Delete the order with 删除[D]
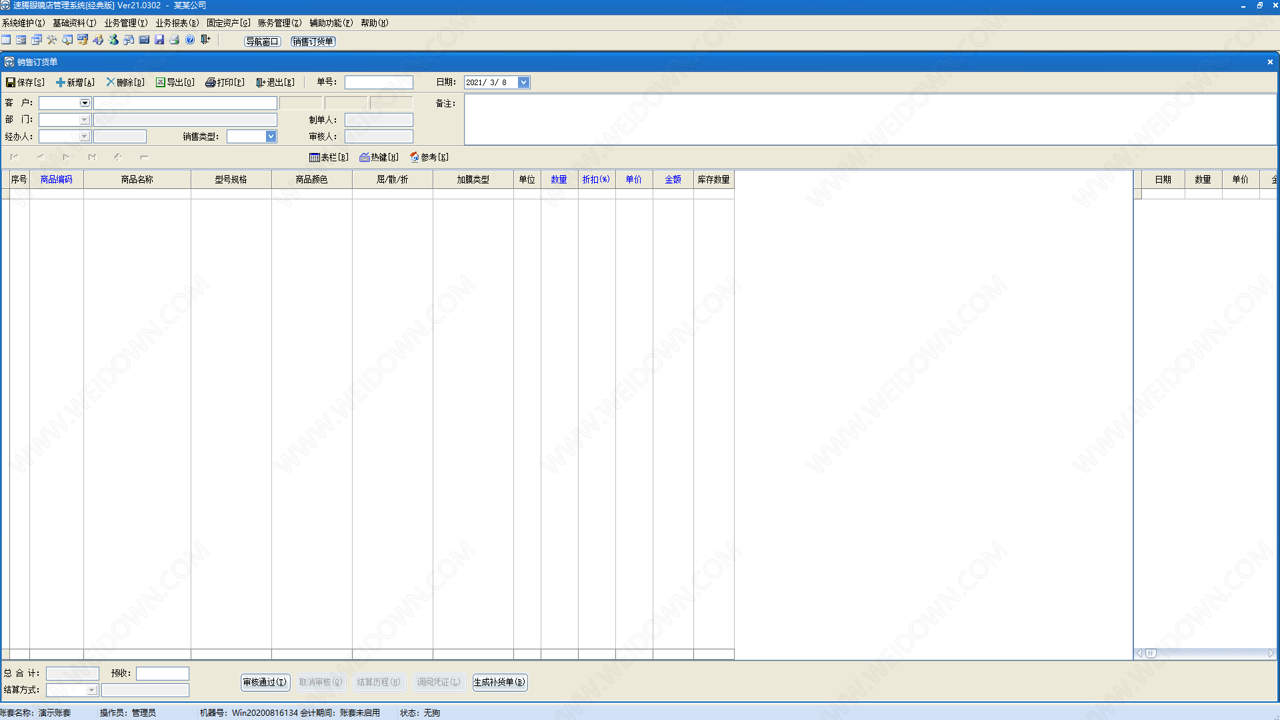Viewport: 1280px width, 720px height. [x=125, y=82]
